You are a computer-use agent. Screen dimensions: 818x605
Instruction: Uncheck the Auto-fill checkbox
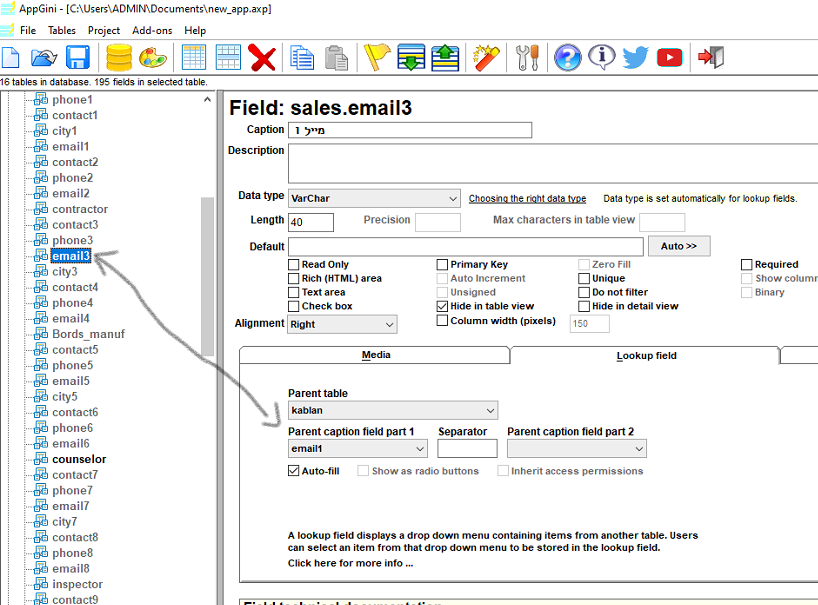pos(294,471)
